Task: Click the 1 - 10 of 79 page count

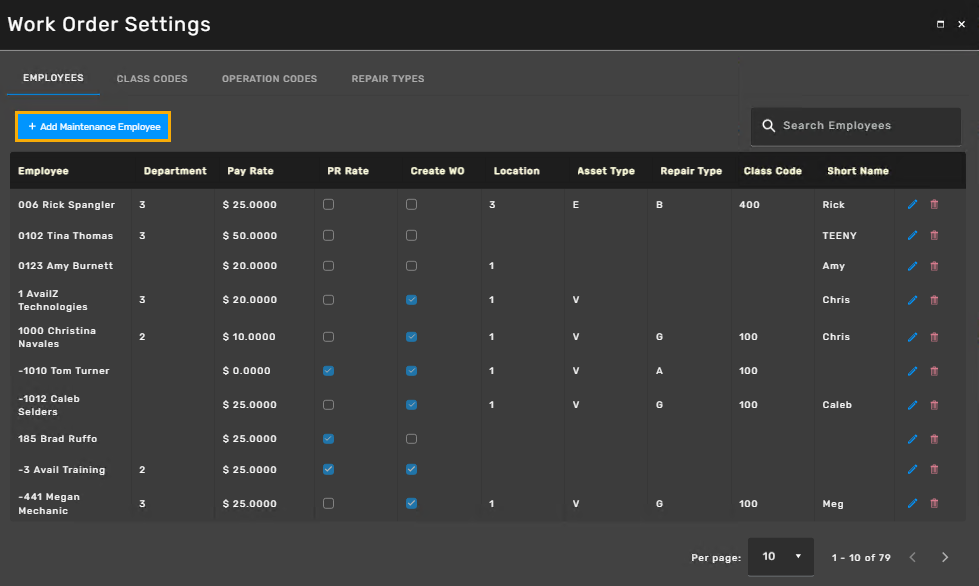Action: click(x=861, y=557)
